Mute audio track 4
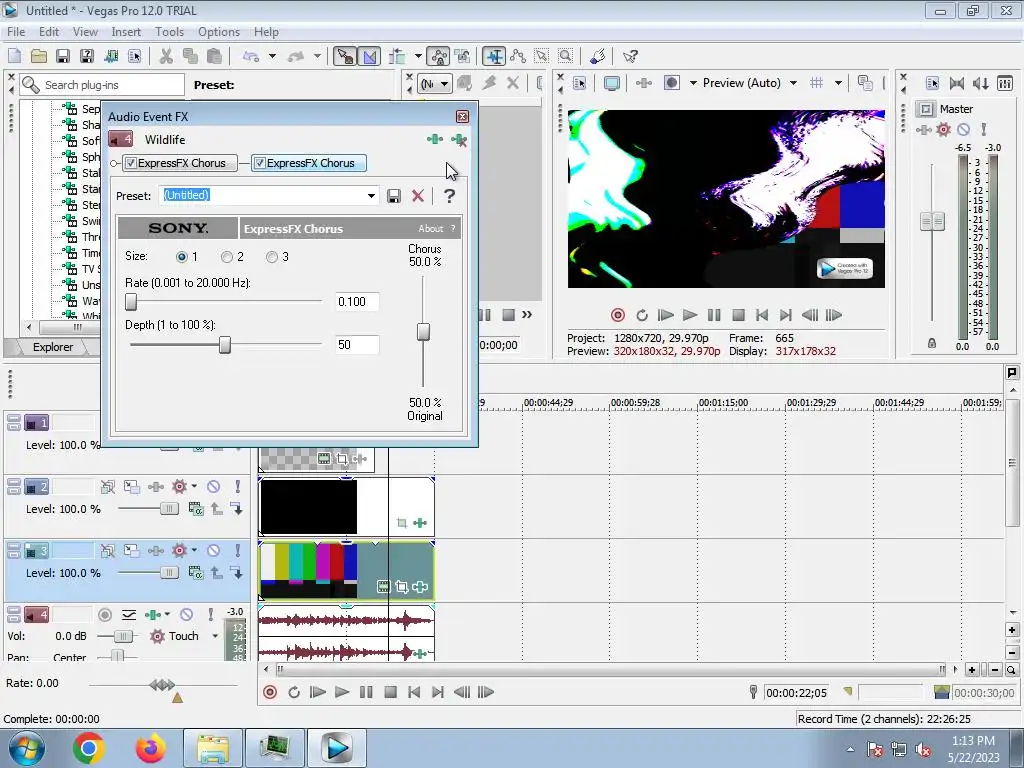The image size is (1024, 768). coord(186,615)
